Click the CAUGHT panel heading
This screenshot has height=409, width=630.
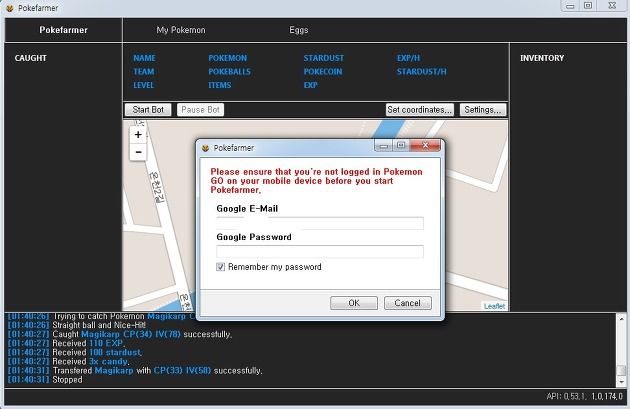coord(31,58)
